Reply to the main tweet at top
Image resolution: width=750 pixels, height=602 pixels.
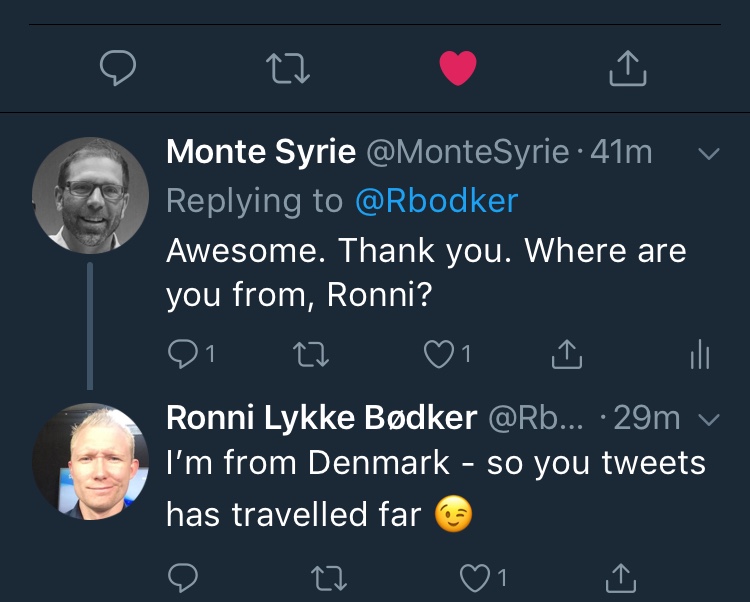119,68
